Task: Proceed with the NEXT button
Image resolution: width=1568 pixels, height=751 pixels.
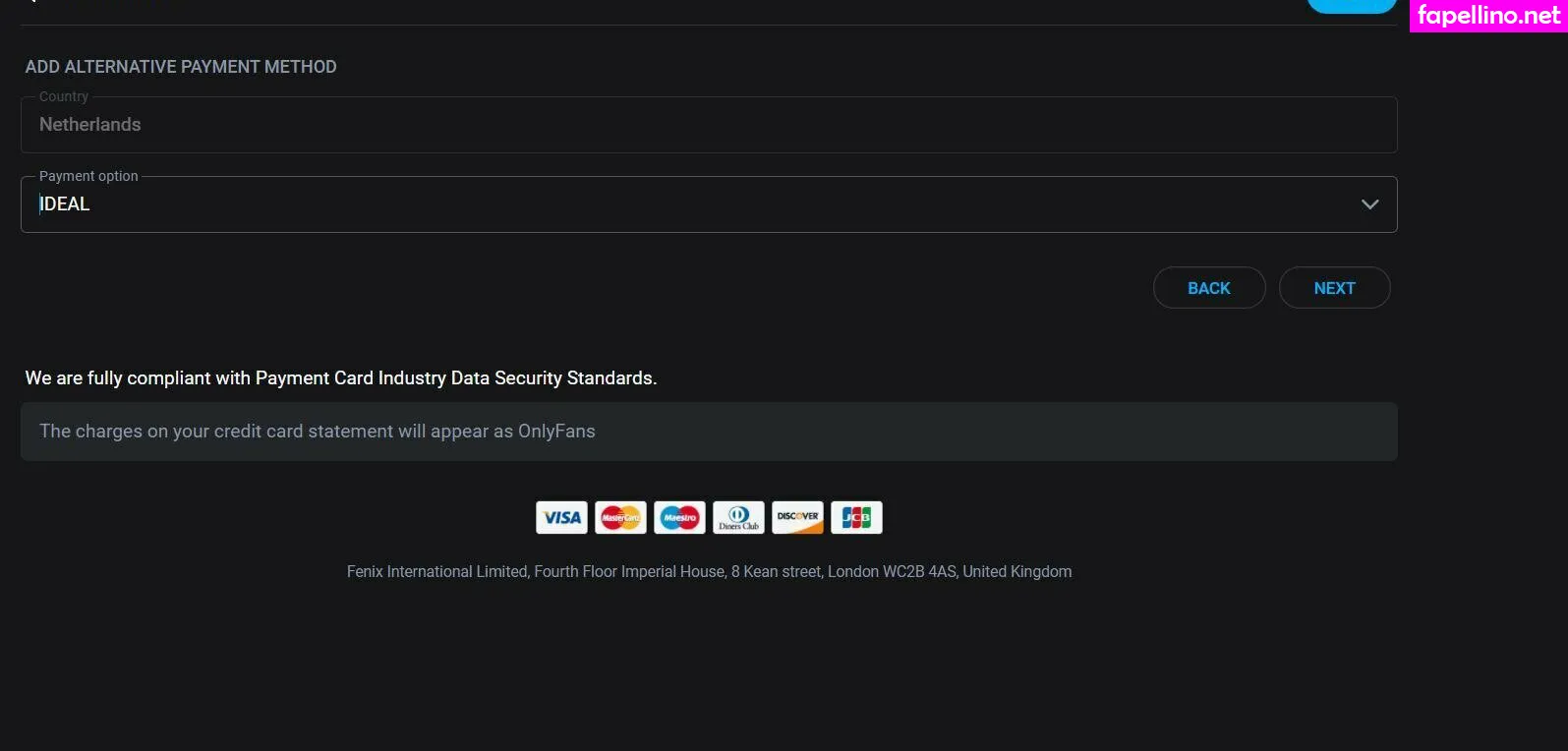Action: (1334, 288)
